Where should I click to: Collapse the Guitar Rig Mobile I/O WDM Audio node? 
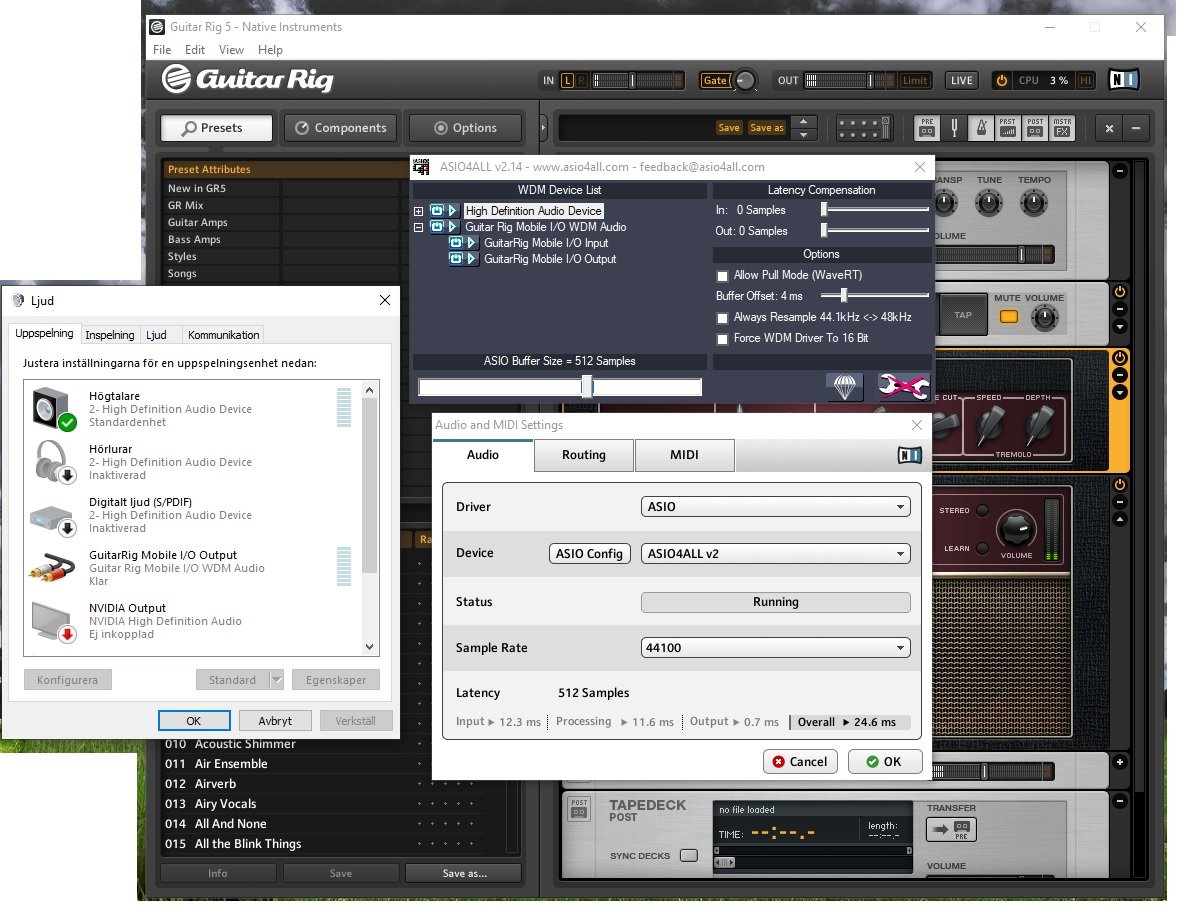pos(418,227)
